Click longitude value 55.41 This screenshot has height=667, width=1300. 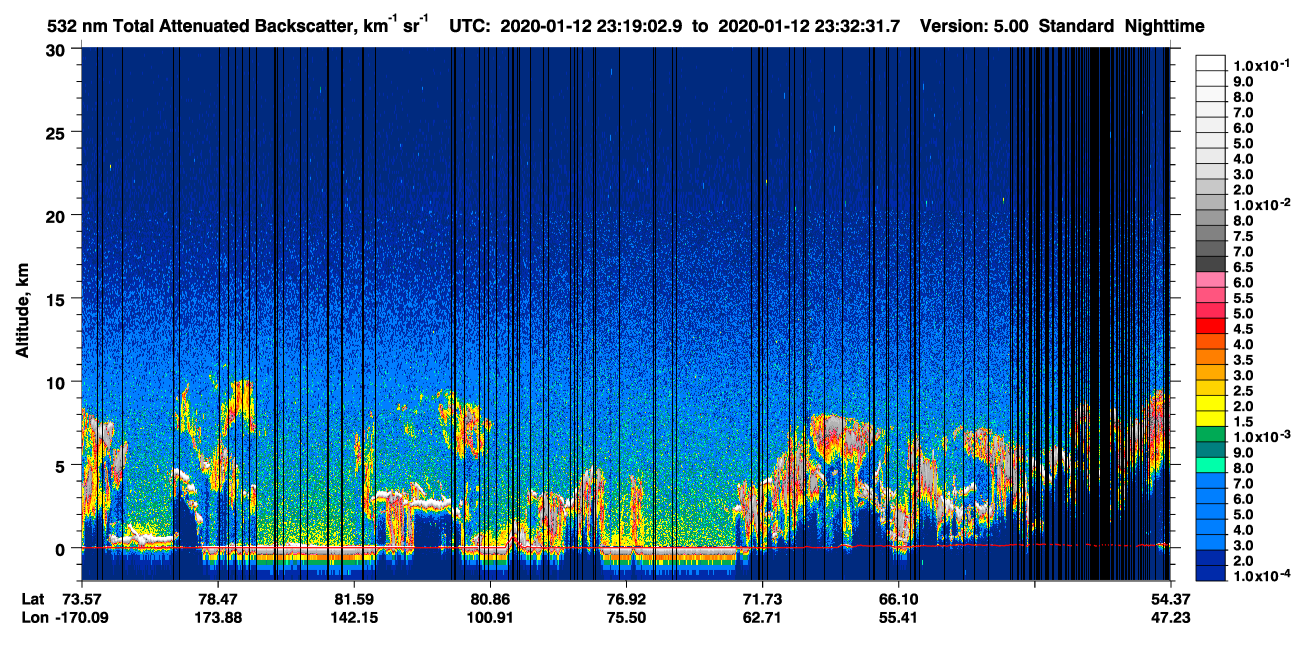(898, 617)
